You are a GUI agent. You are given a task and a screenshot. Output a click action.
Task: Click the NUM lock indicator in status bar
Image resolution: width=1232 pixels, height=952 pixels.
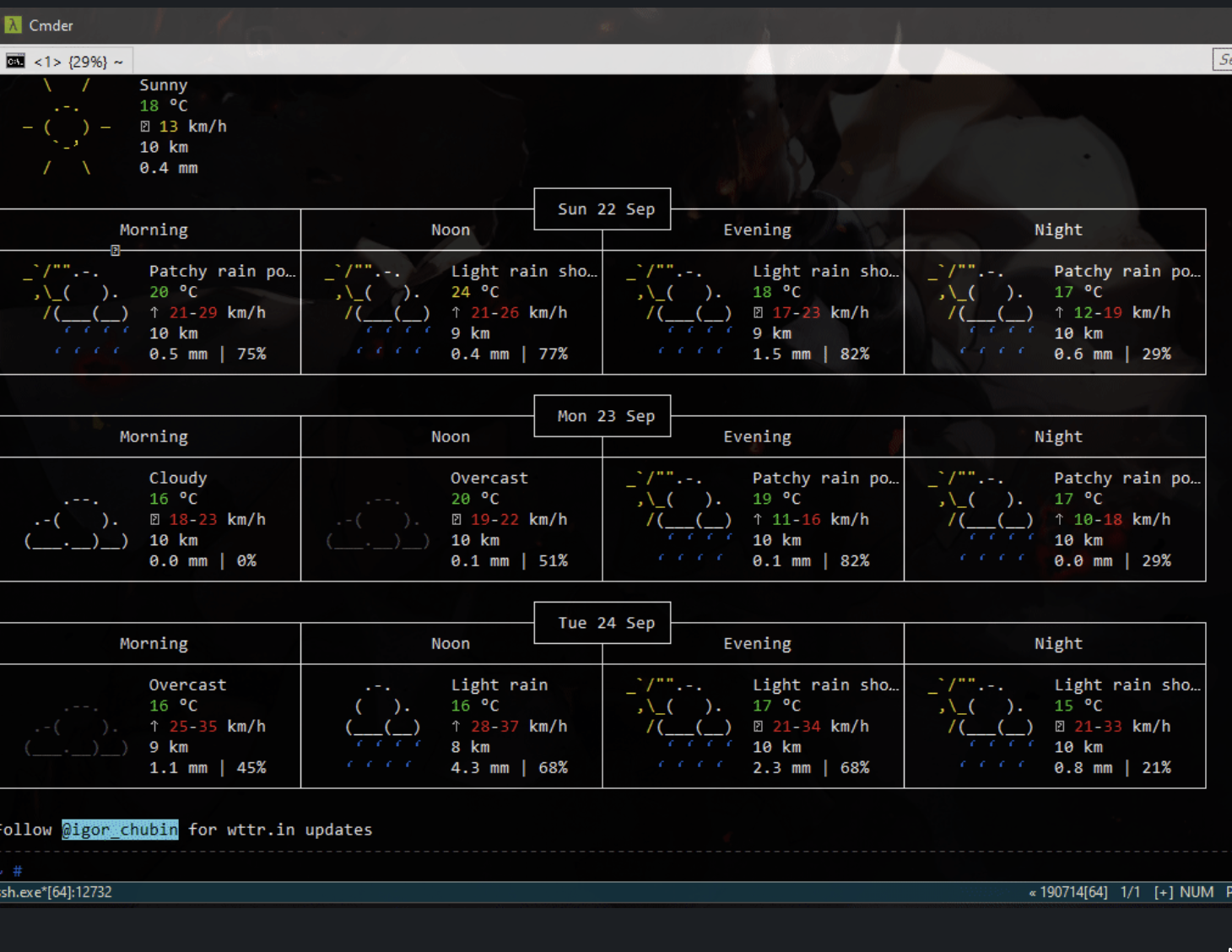click(1196, 892)
